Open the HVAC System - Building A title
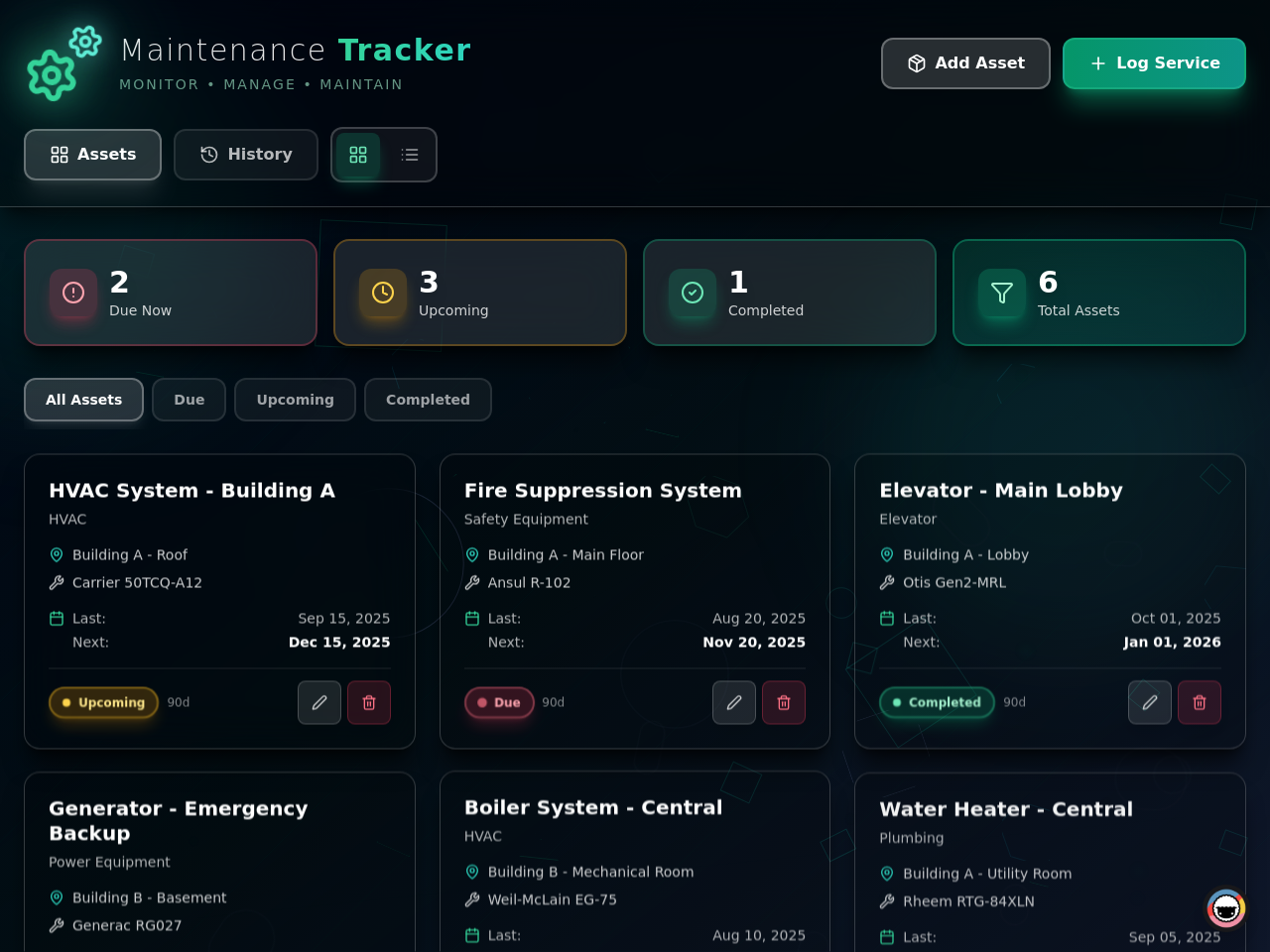Viewport: 1270px width, 952px height. coord(192,491)
